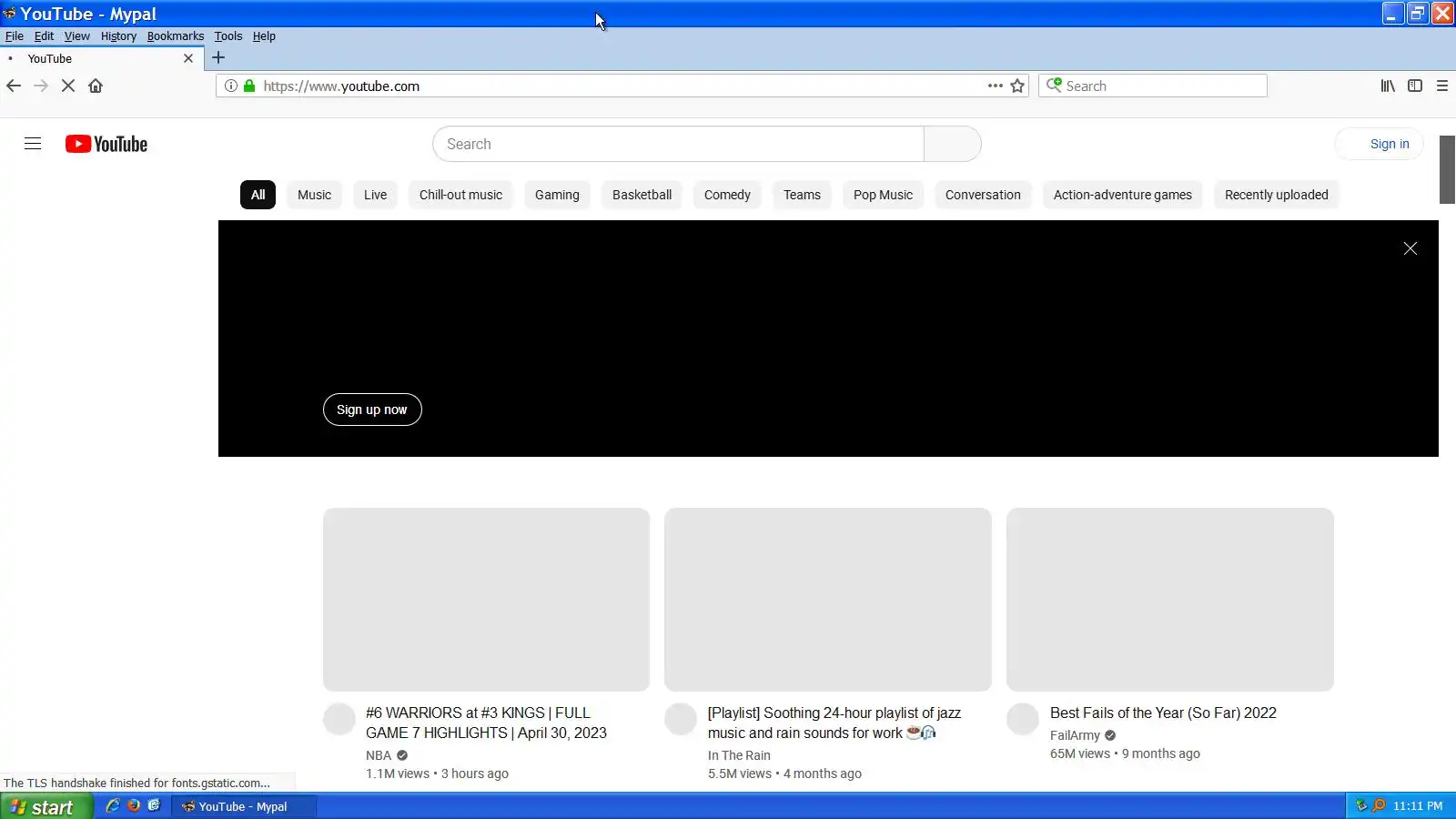Visit the FailArmy channel name link

tap(1075, 735)
